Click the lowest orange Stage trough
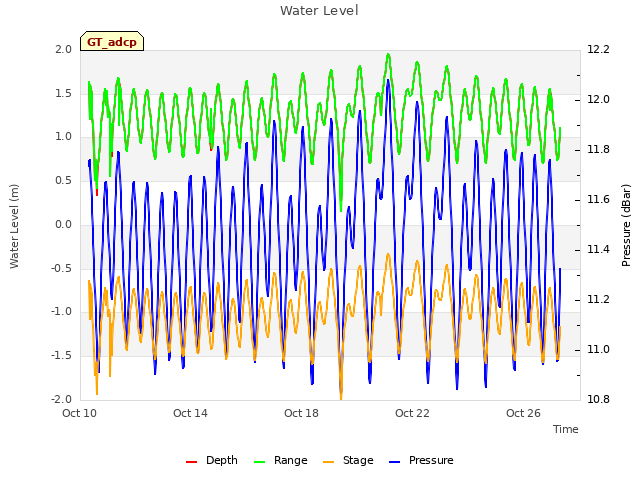 point(341,397)
